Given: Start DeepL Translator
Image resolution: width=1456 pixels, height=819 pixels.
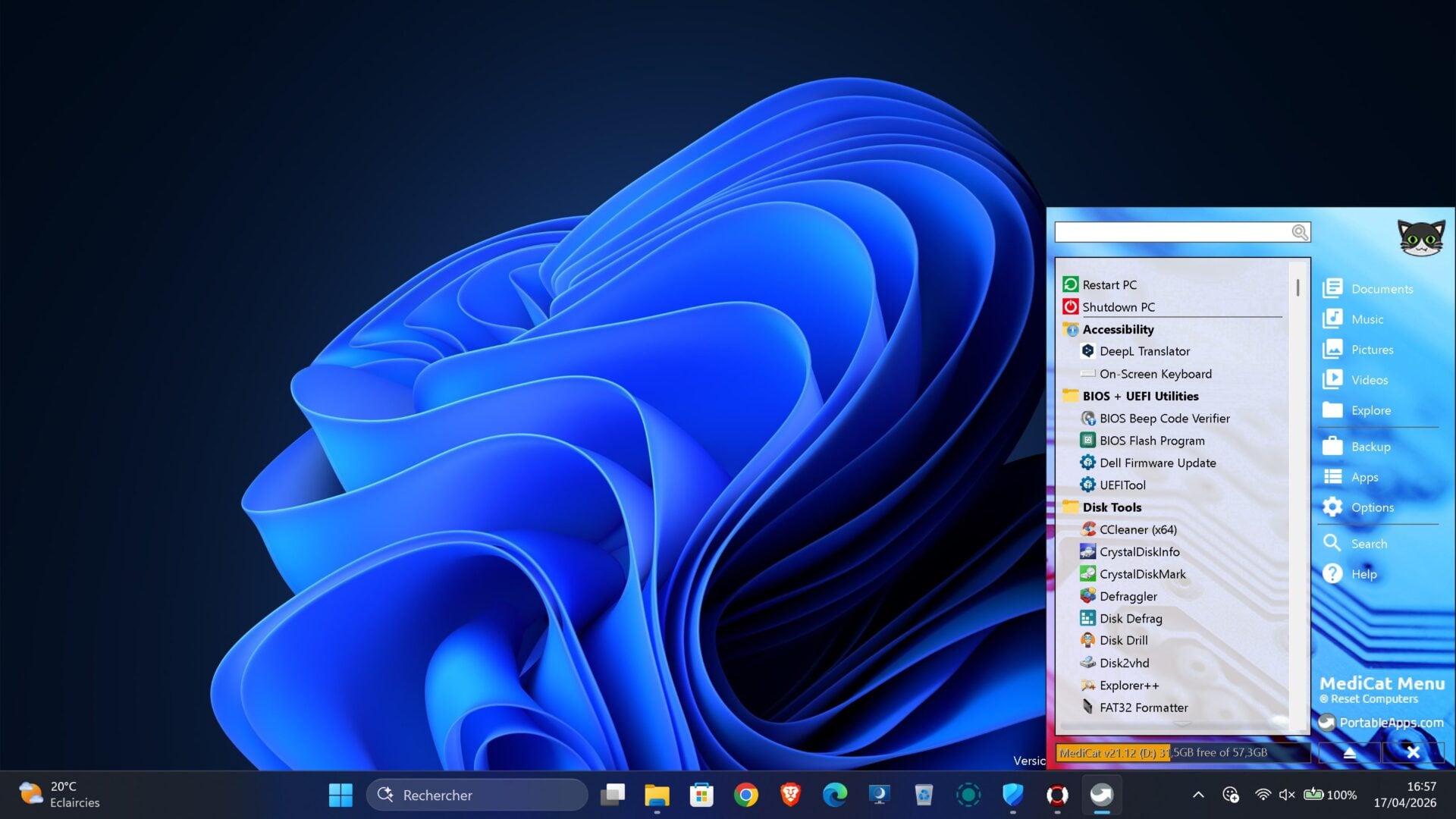Looking at the screenshot, I should tap(1144, 351).
